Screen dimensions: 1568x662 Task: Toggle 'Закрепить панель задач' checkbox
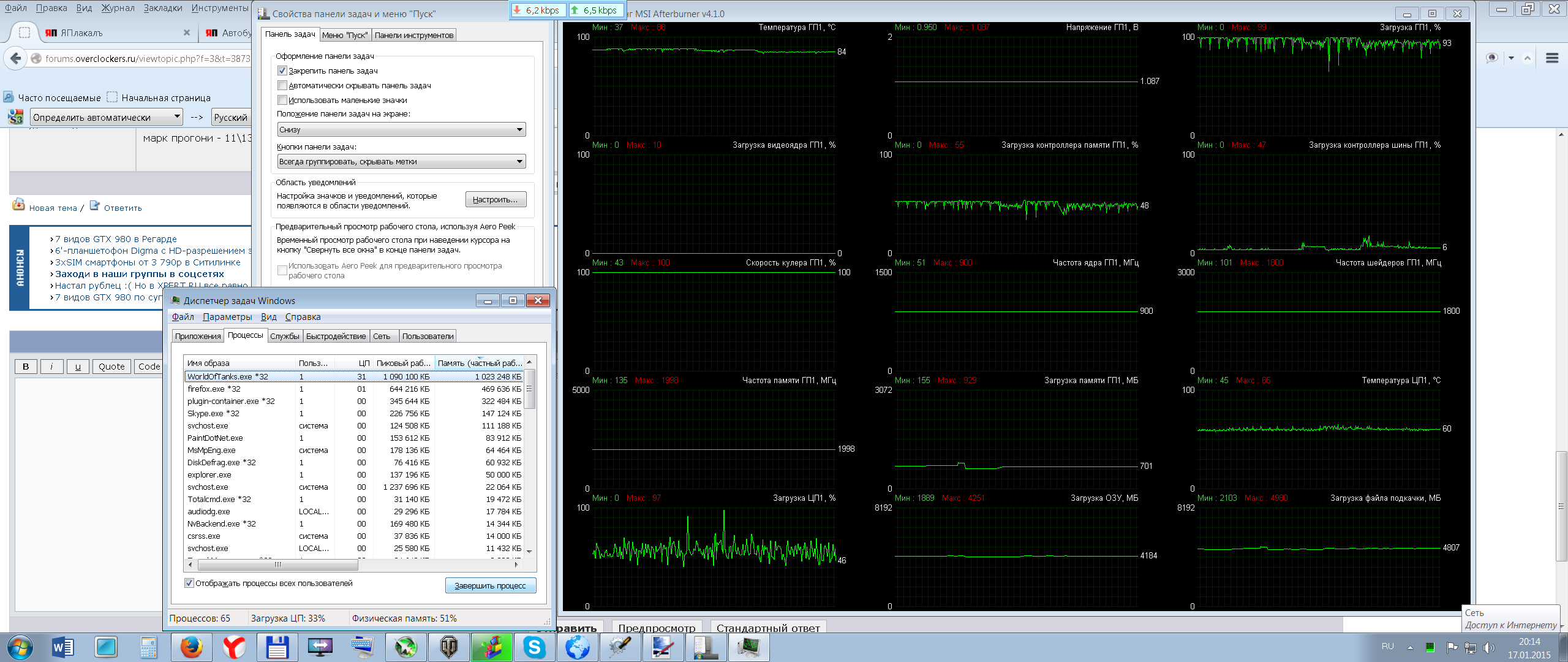pos(282,71)
